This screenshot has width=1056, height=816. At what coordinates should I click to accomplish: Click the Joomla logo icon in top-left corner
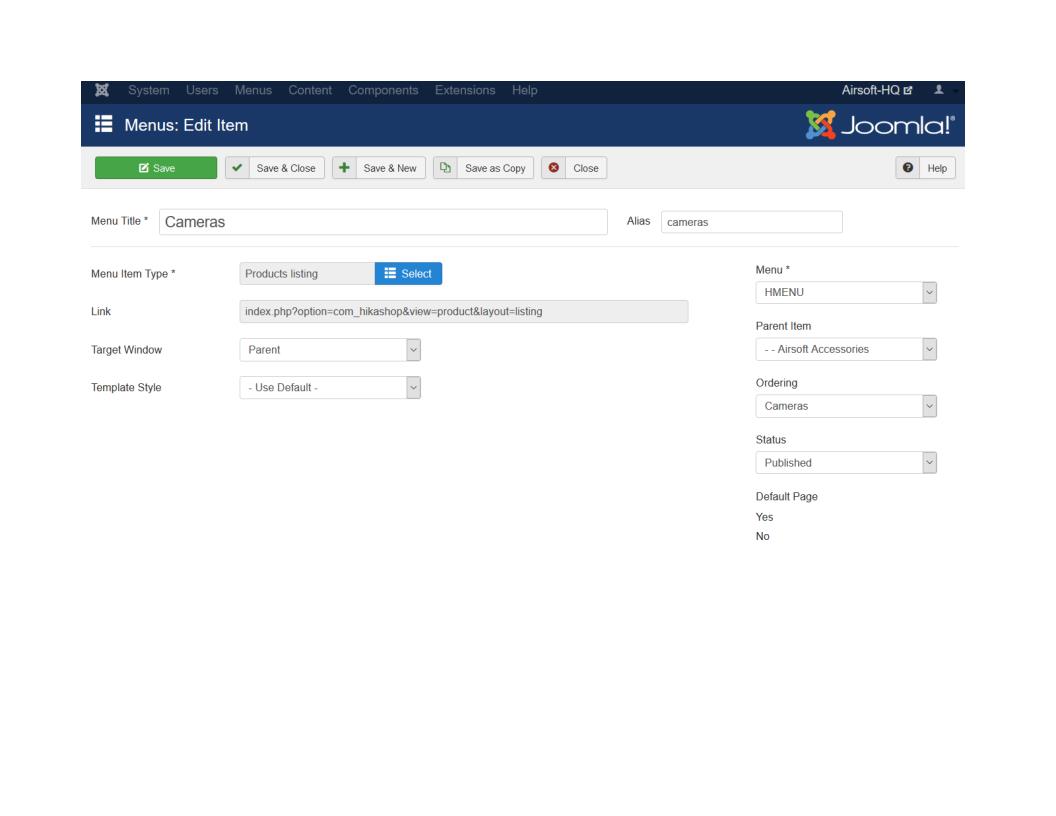pos(100,92)
